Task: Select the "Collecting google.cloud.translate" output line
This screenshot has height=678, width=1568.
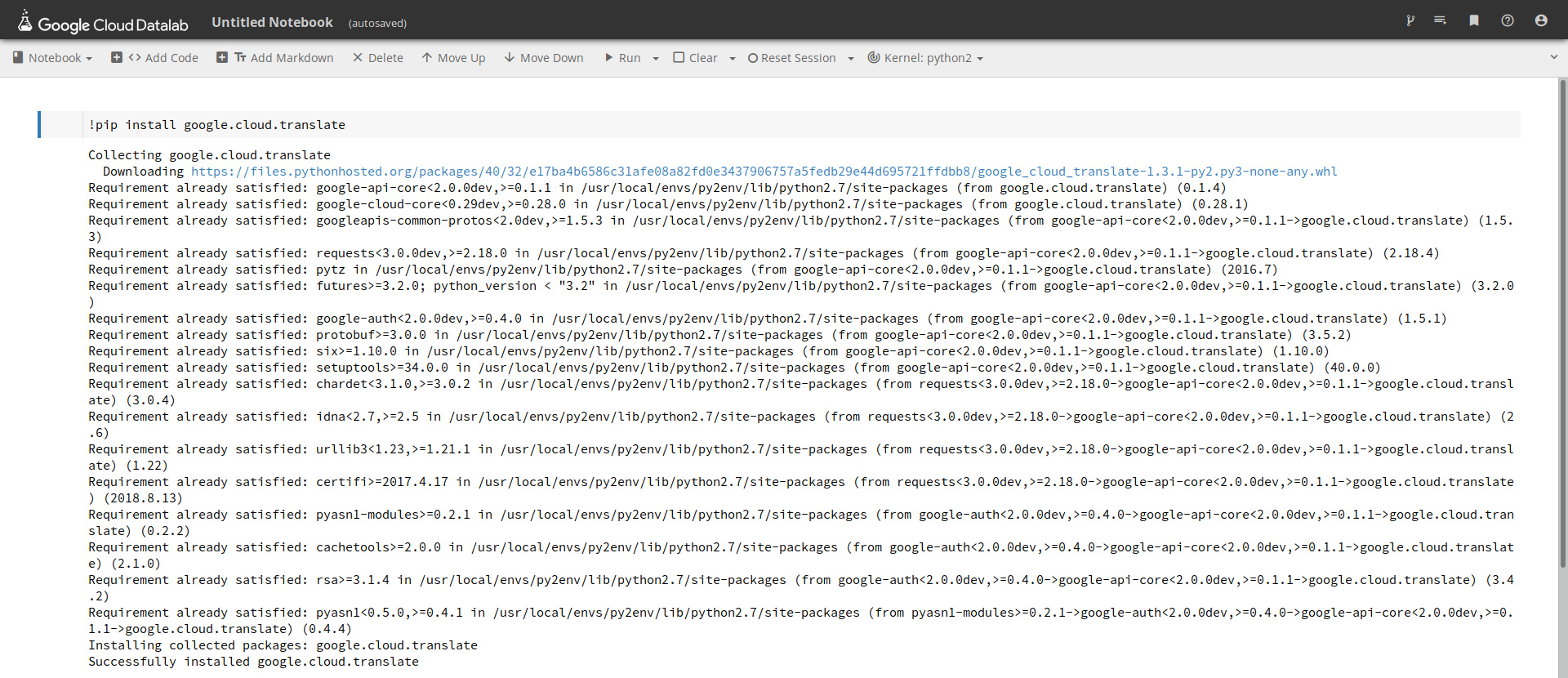Action: point(209,155)
